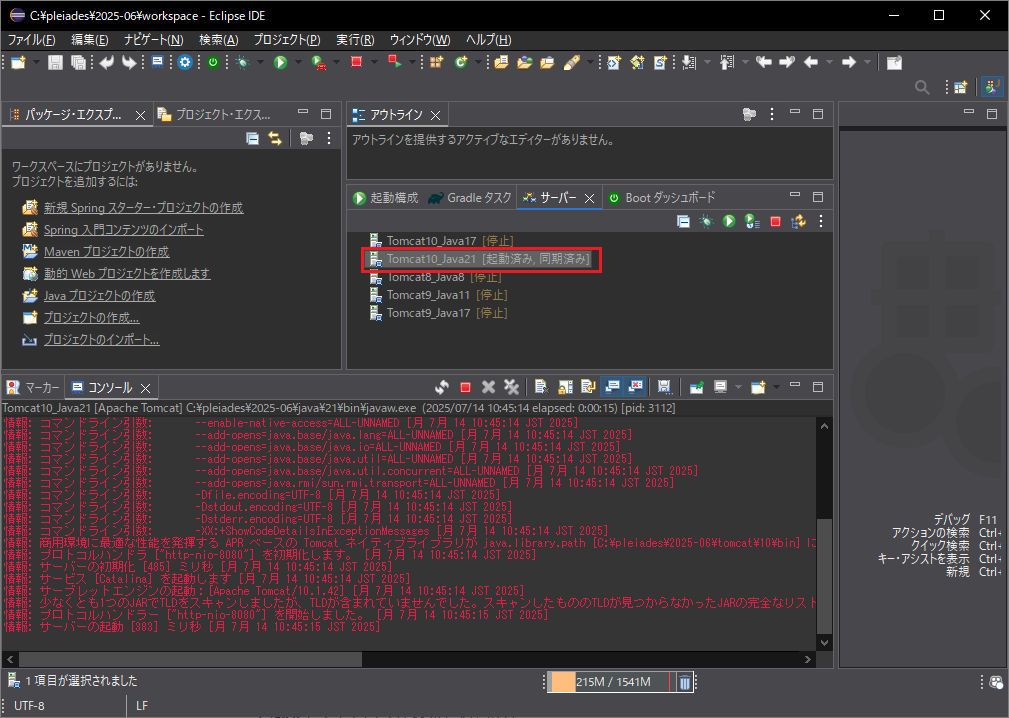Viewport: 1009px width, 718px height.
Task: Terminate the console process with red square
Action: click(465, 387)
